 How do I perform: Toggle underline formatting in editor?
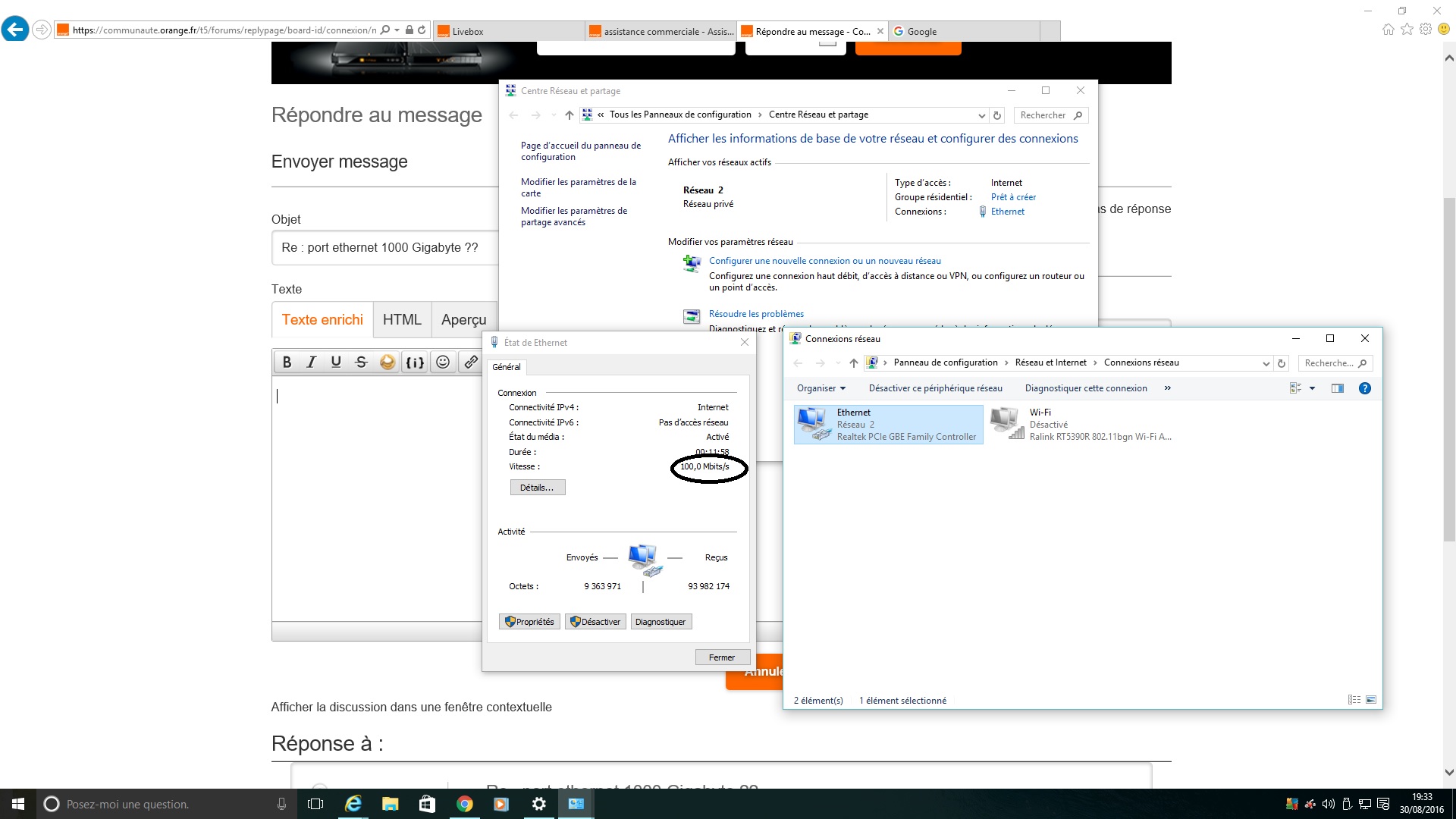point(336,362)
